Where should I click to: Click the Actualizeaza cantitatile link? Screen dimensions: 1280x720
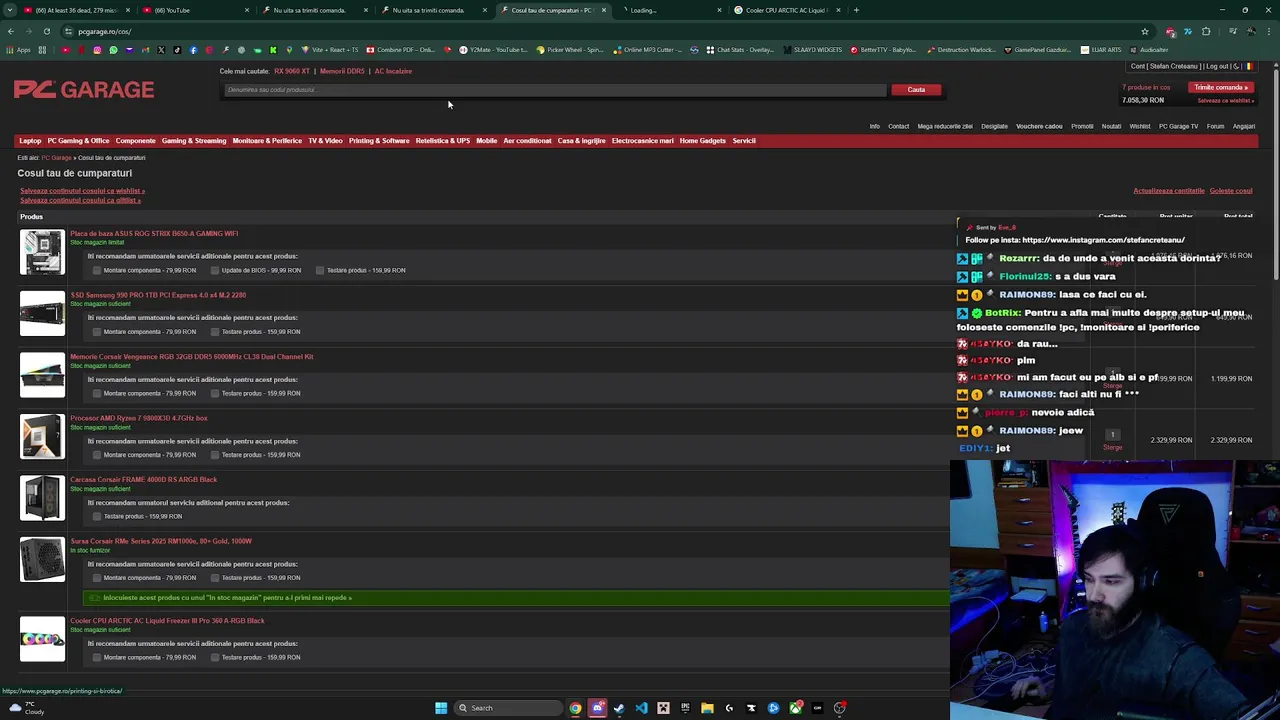[x=1168, y=191]
